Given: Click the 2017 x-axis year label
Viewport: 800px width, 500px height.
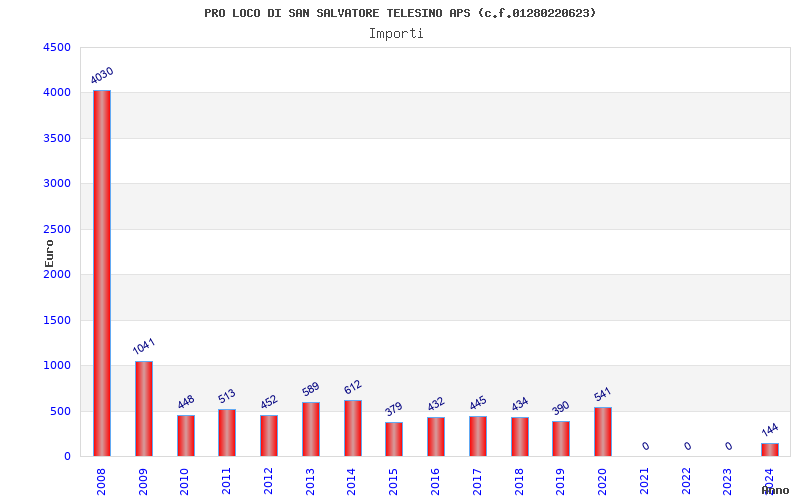Looking at the screenshot, I should click(x=477, y=481).
